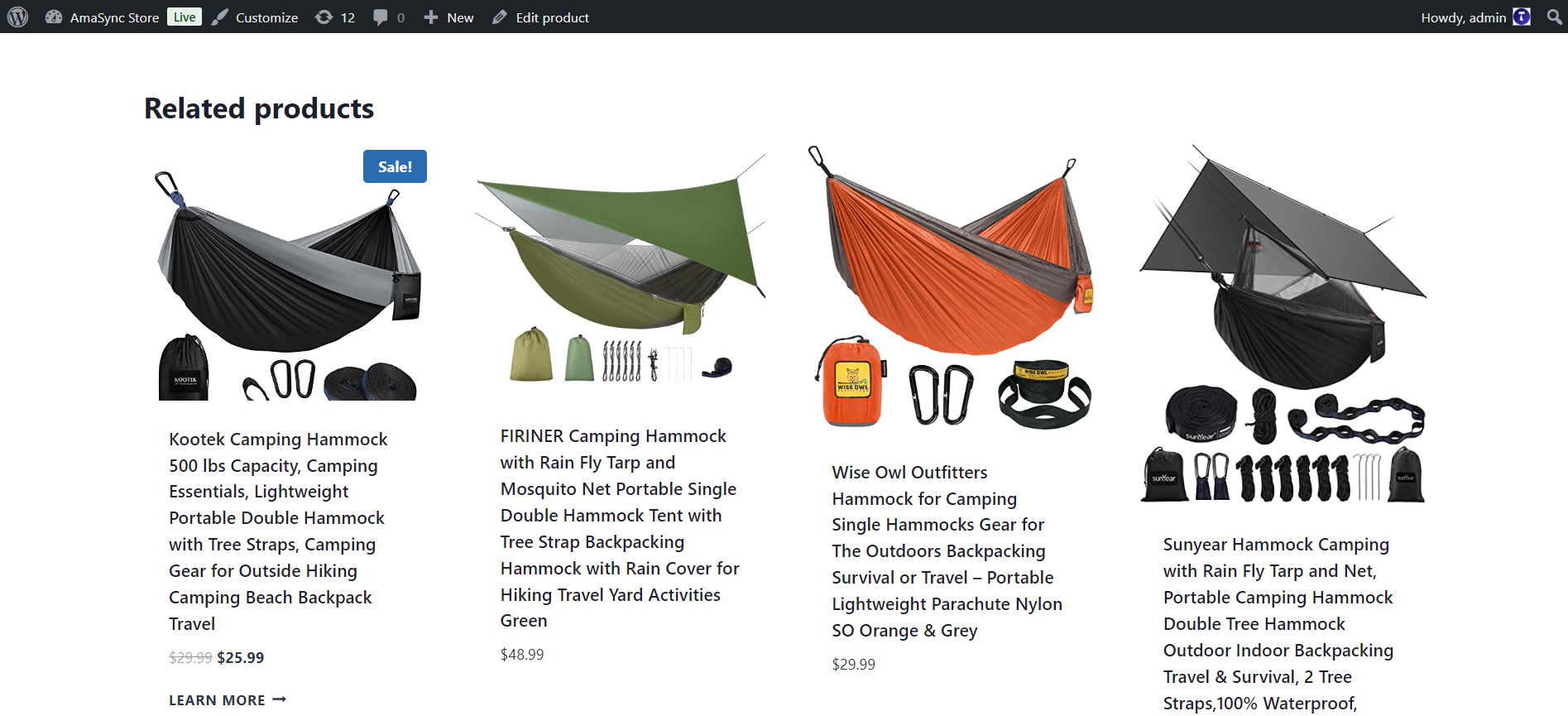Open the Kootek Camping Hammock product title
Image resolution: width=1568 pixels, height=716 pixels.
[x=278, y=531]
